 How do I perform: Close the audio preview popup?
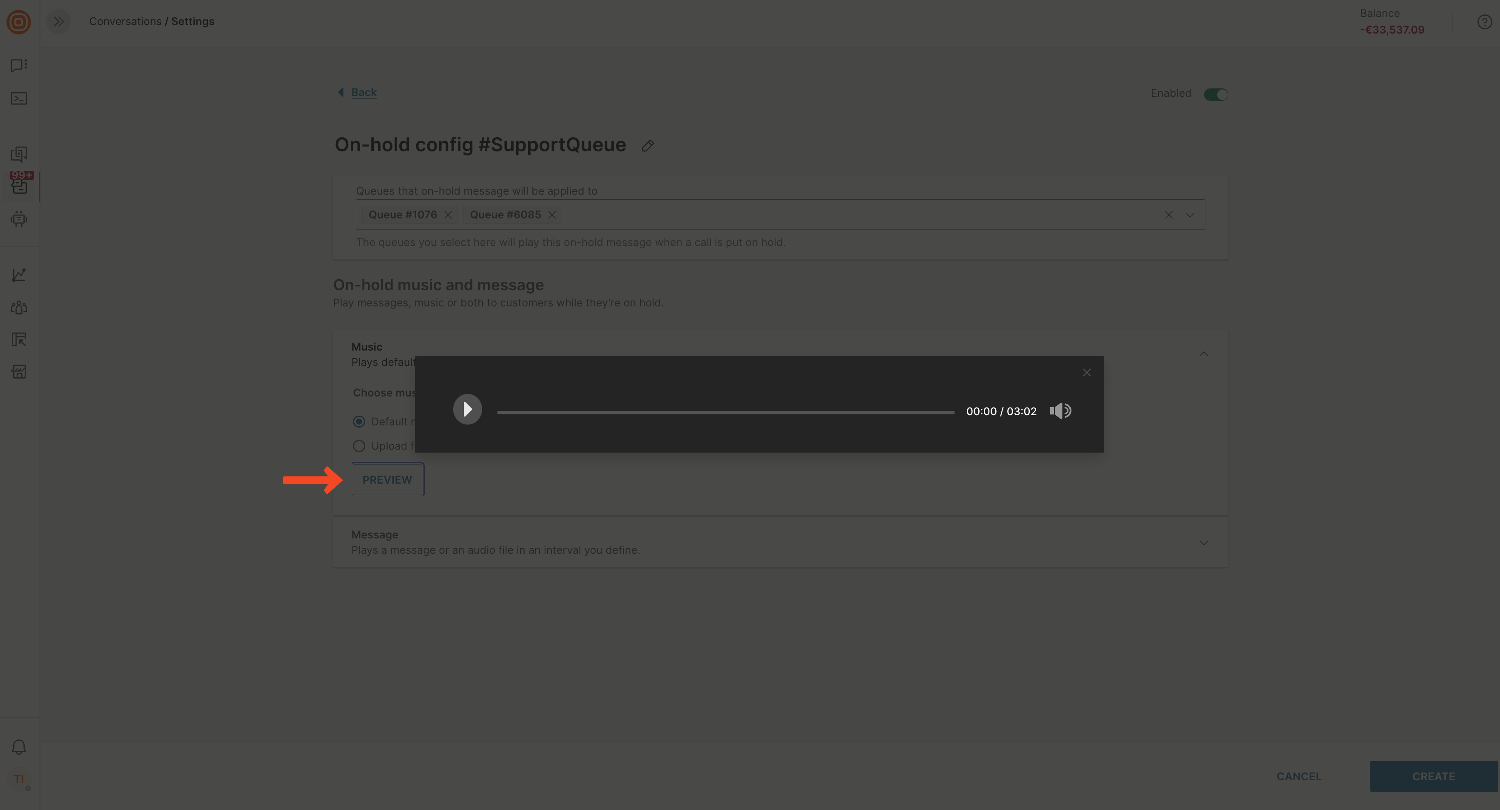tap(1087, 373)
